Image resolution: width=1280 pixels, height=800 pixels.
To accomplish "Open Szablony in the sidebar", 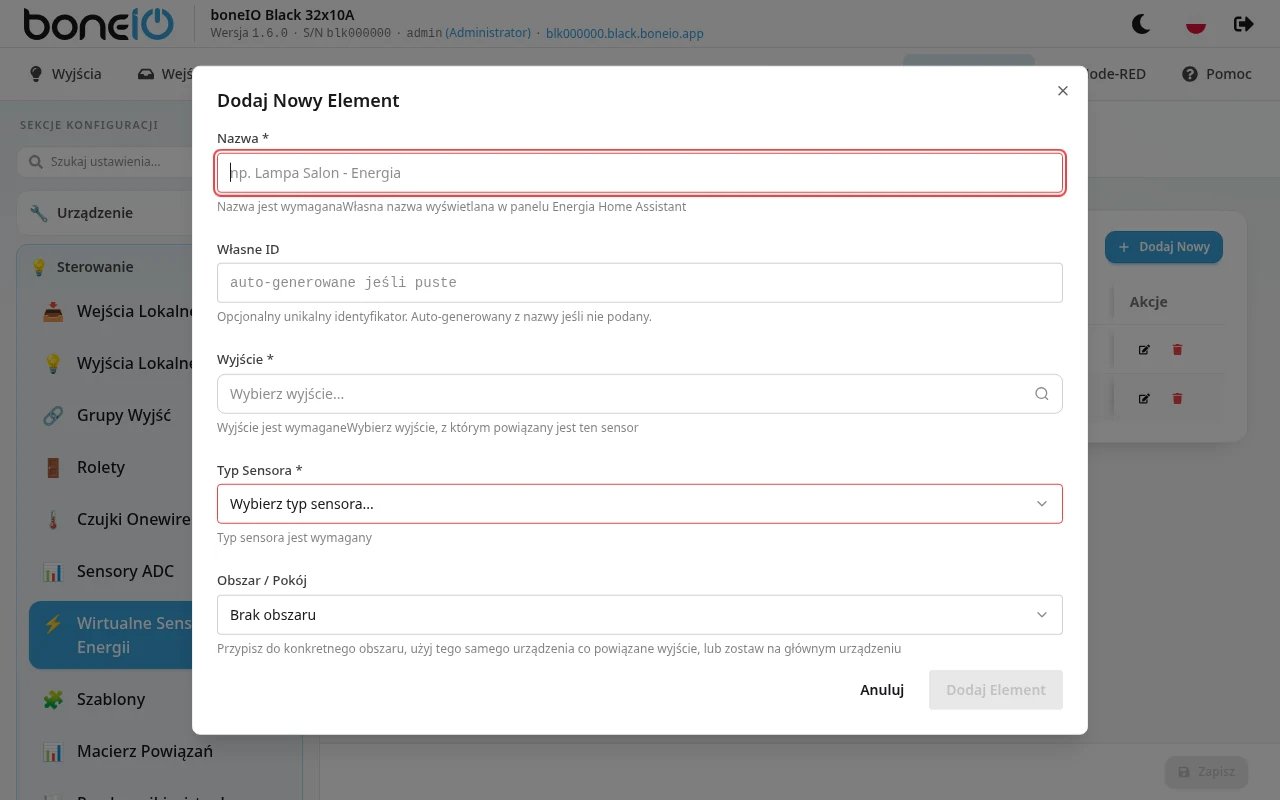I will click(x=111, y=699).
